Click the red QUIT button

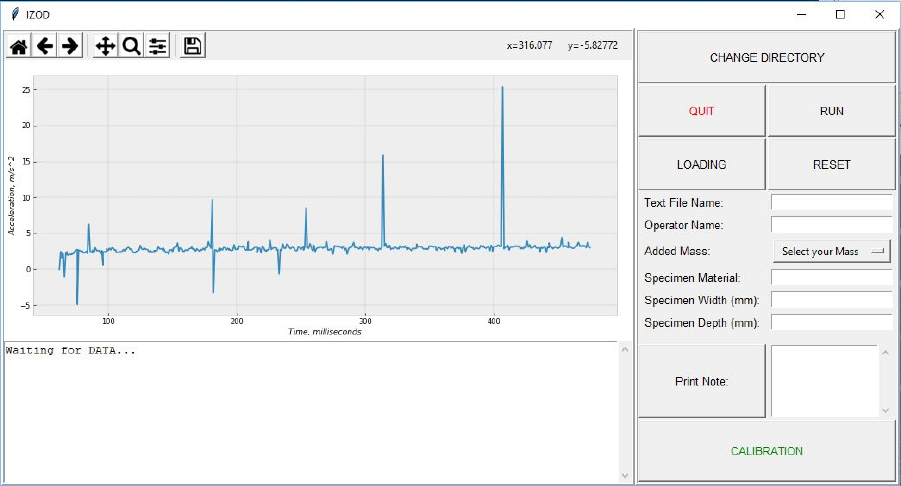point(702,111)
